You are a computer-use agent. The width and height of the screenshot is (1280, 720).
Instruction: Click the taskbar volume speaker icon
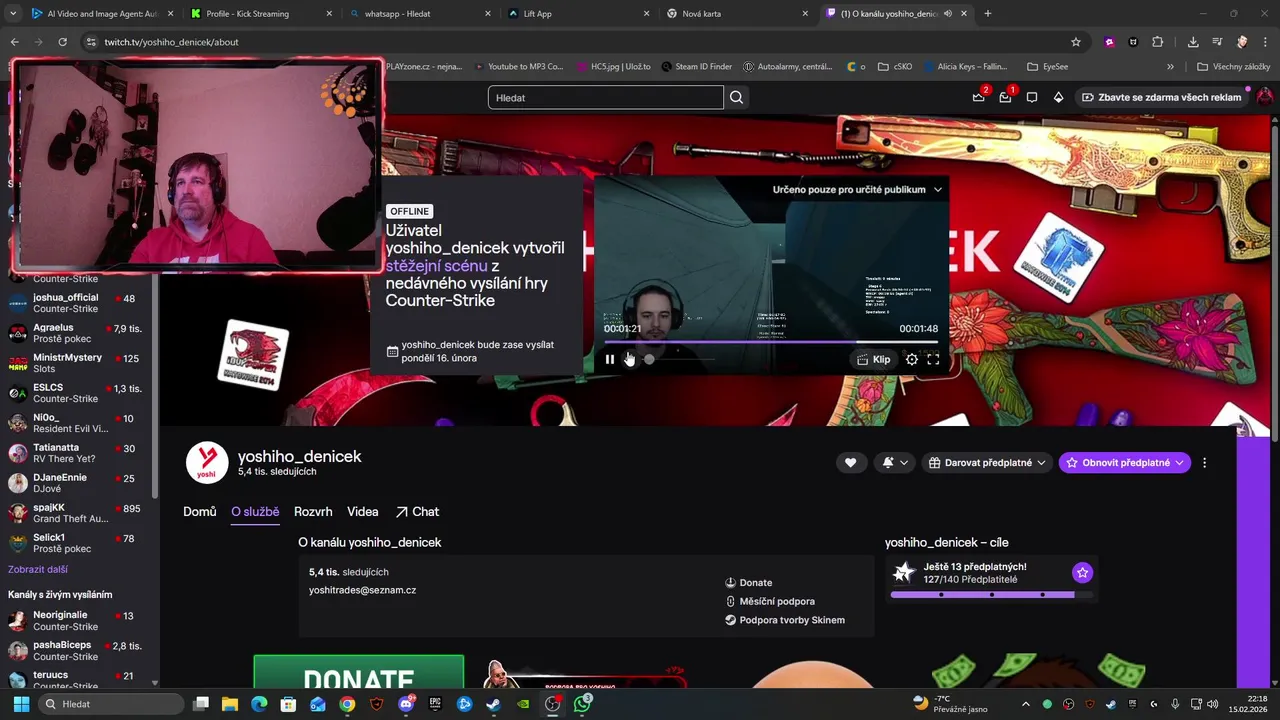click(1213, 704)
